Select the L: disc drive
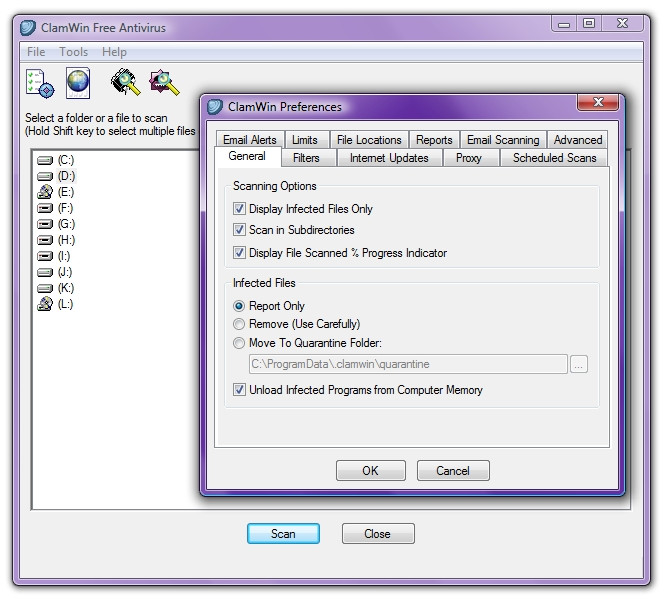Screen dimensions: 666x599 point(45,304)
